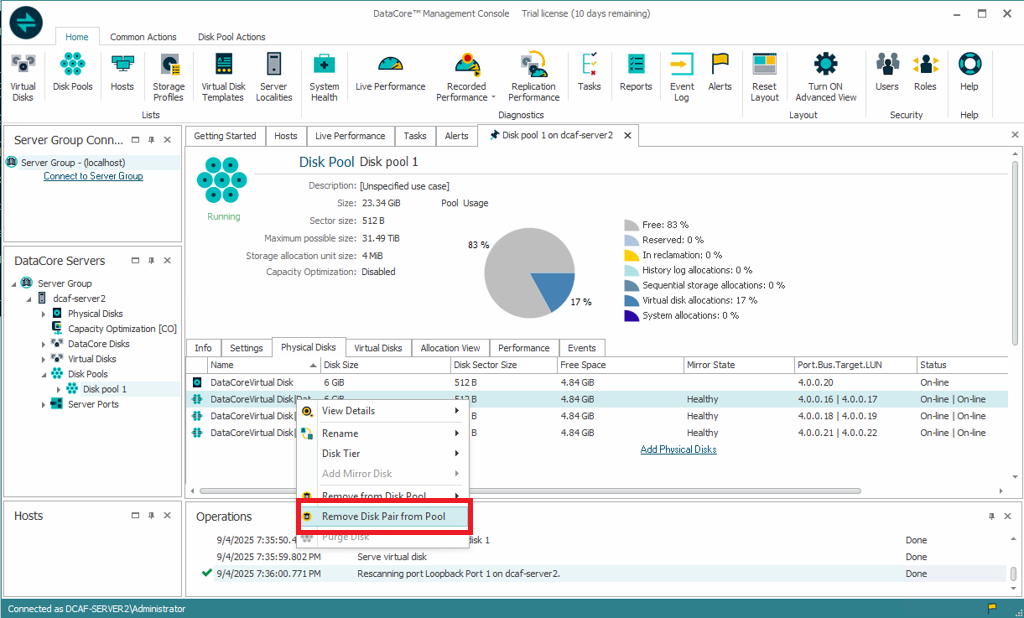Turn ON Advanced View
This screenshot has height=618, width=1024.
(x=825, y=76)
